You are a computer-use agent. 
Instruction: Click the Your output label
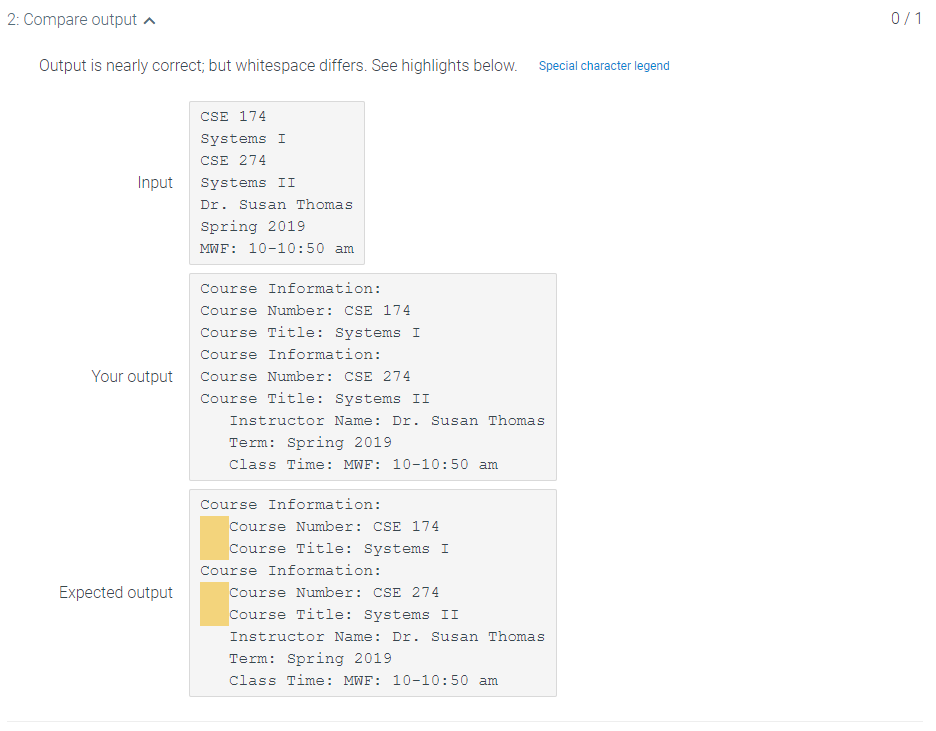pos(132,376)
